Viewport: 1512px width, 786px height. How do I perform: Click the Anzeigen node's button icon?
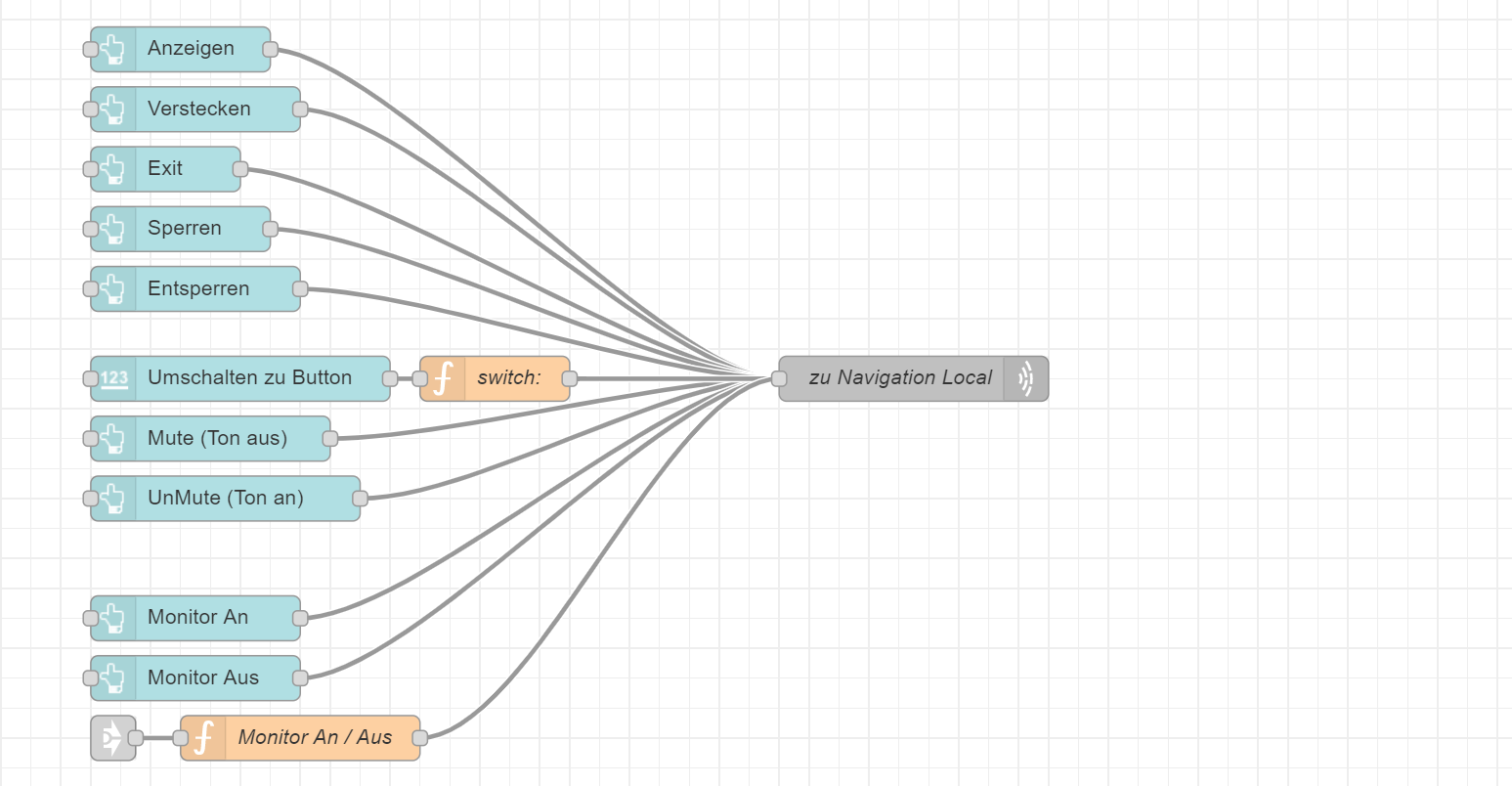pos(113,49)
